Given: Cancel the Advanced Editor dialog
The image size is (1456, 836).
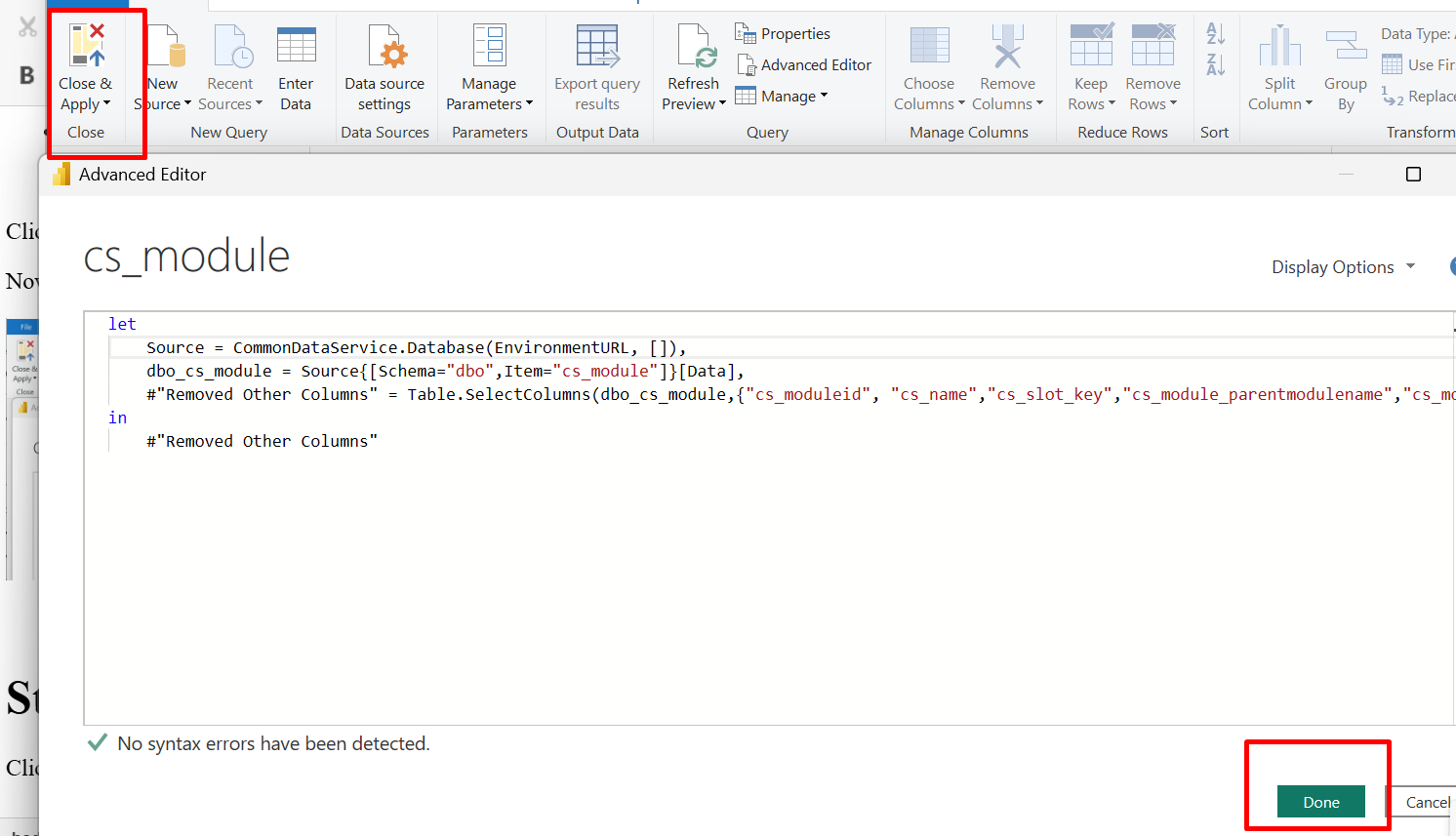Looking at the screenshot, I should [1427, 802].
